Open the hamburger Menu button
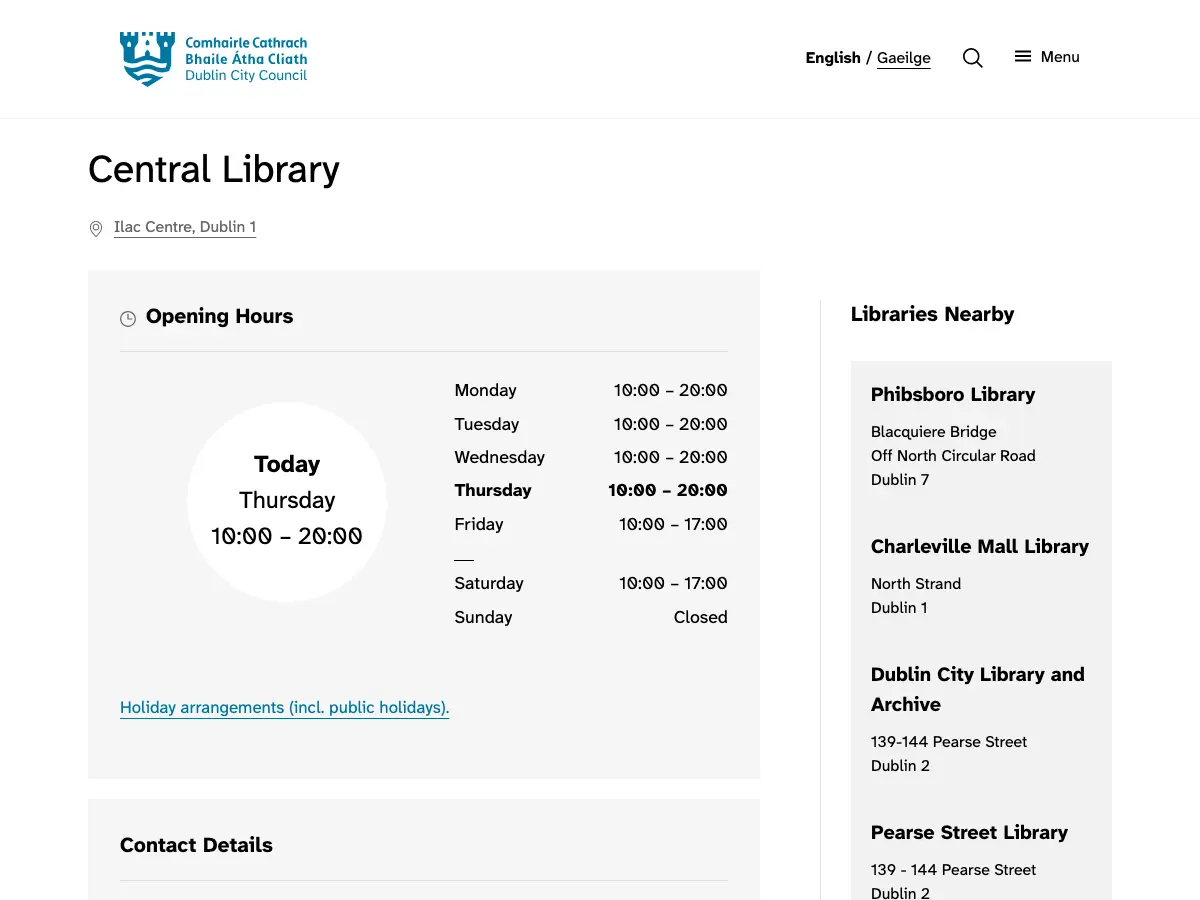The image size is (1200, 900). point(1047,57)
